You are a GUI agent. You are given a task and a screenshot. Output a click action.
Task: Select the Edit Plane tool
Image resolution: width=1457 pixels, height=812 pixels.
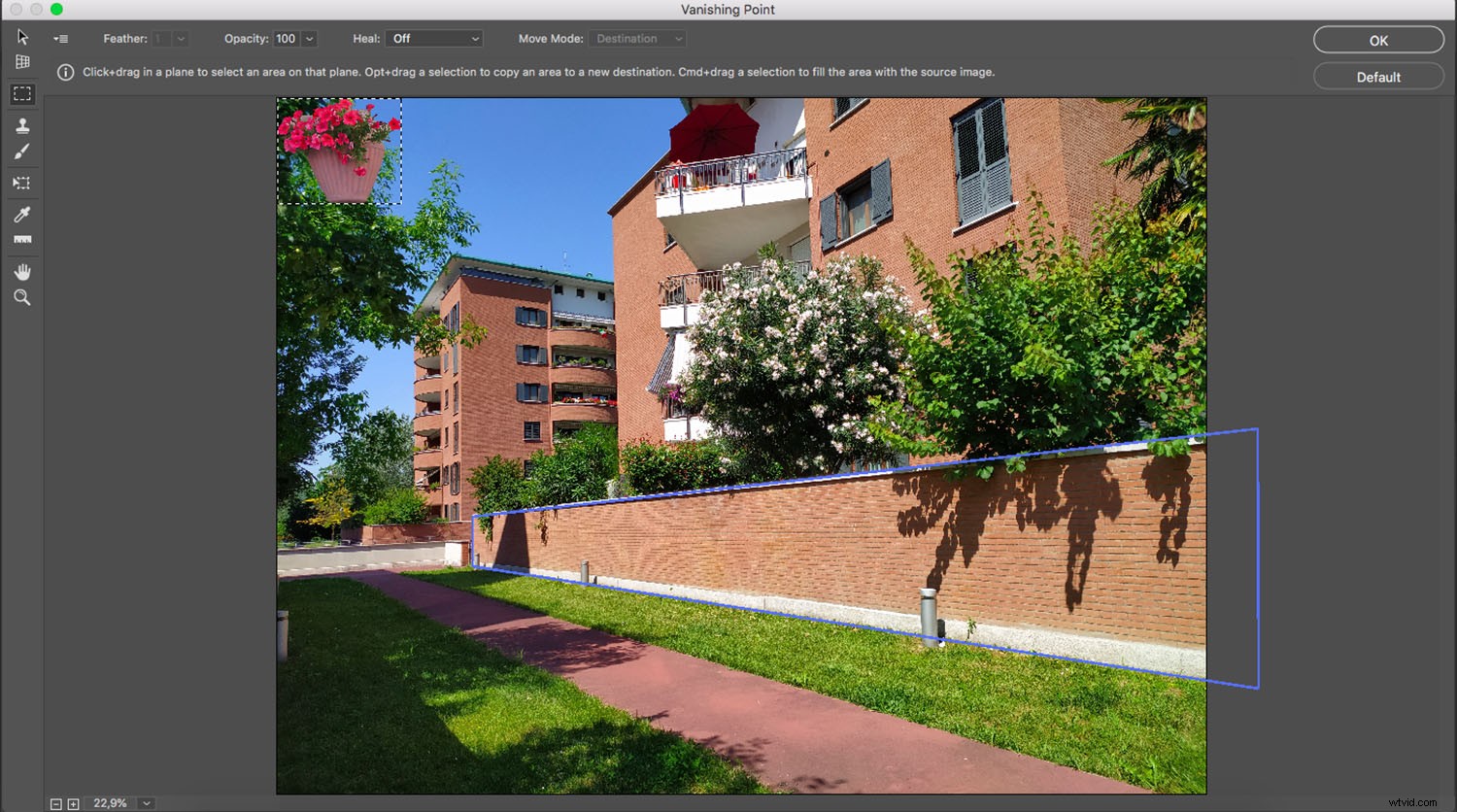coord(22,37)
